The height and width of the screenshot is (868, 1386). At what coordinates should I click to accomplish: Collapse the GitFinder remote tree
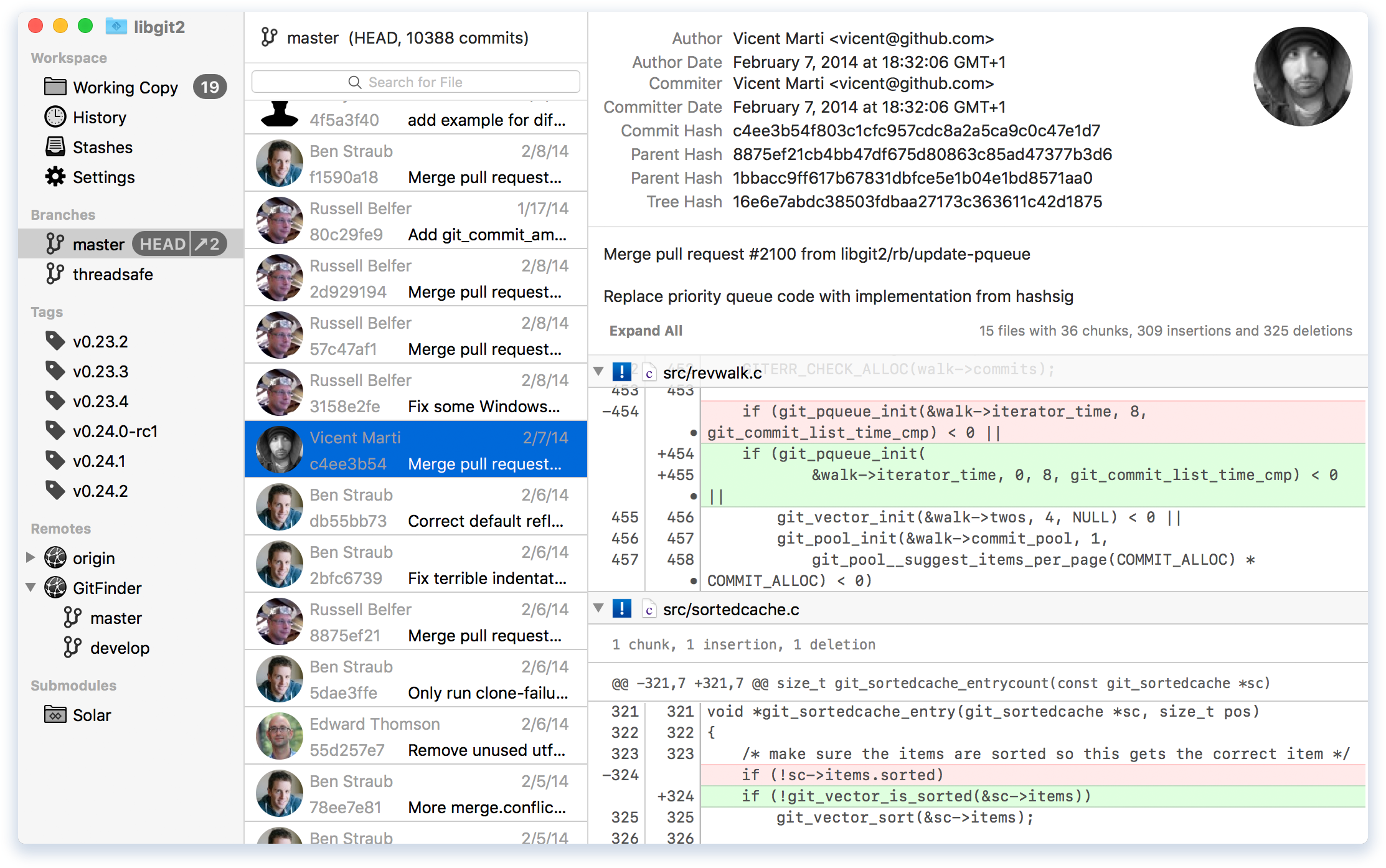click(30, 588)
